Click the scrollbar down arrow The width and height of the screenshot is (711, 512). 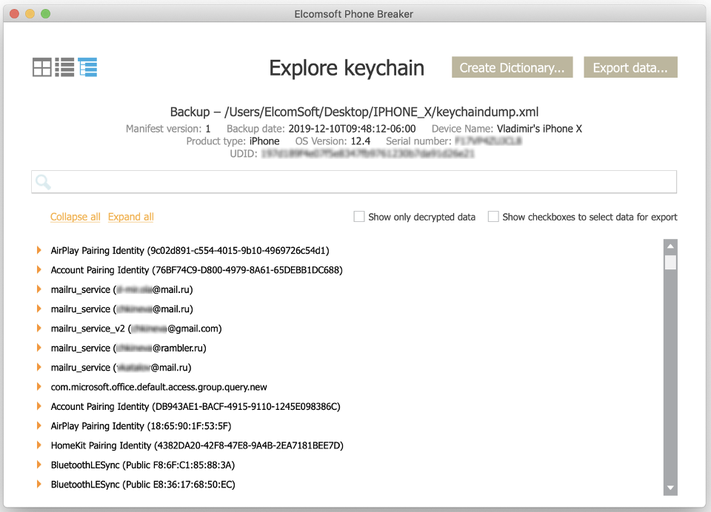point(670,487)
